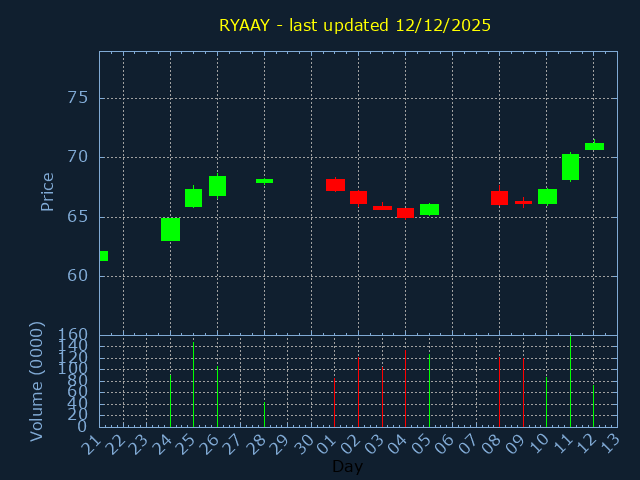The height and width of the screenshot is (480, 640).
Task: Click the 60 price axis label
Action: (77, 275)
